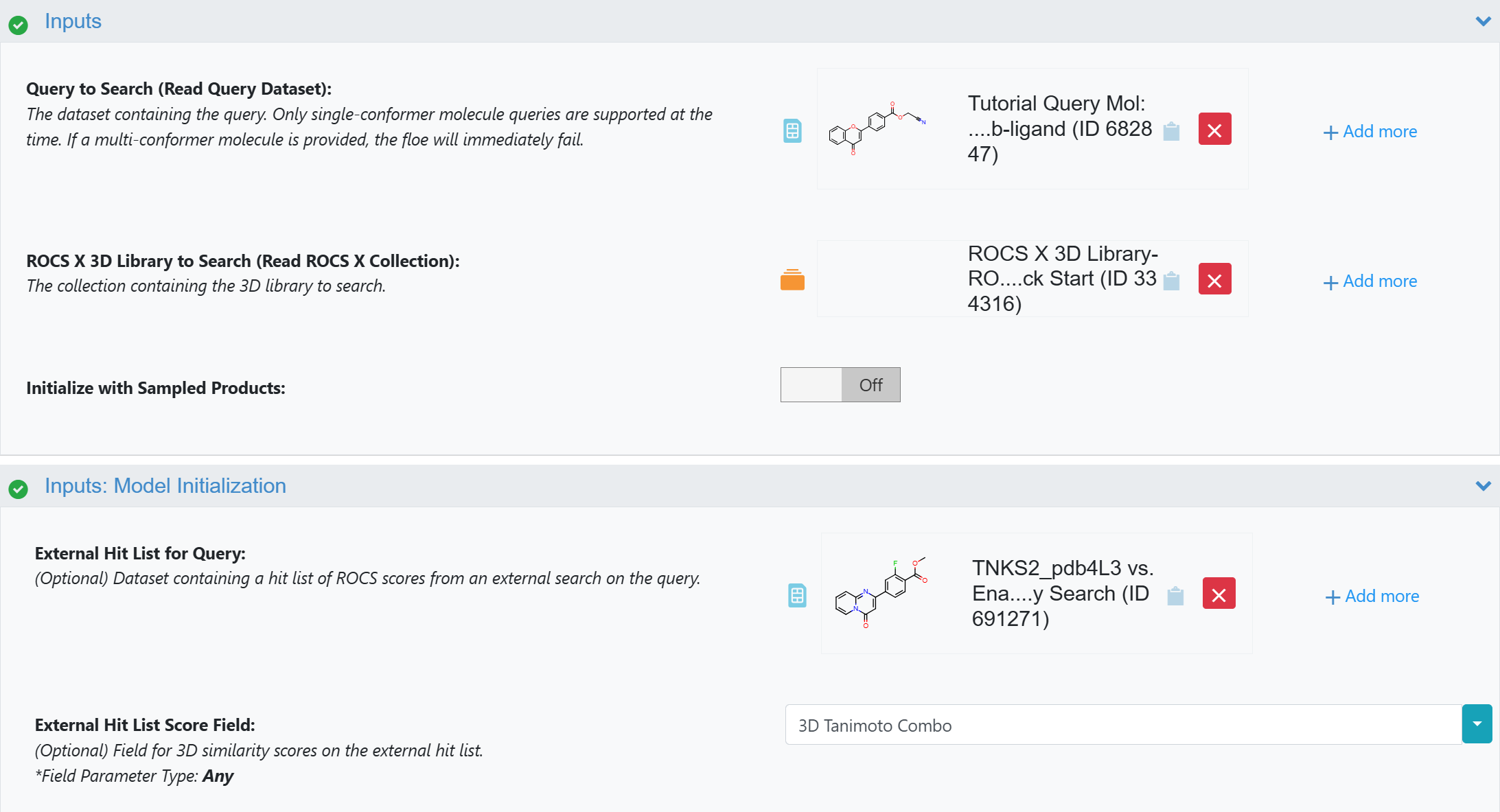This screenshot has width=1500, height=812.
Task: Toggle Initialize with Sampled Products switch
Action: pyautogui.click(x=840, y=384)
